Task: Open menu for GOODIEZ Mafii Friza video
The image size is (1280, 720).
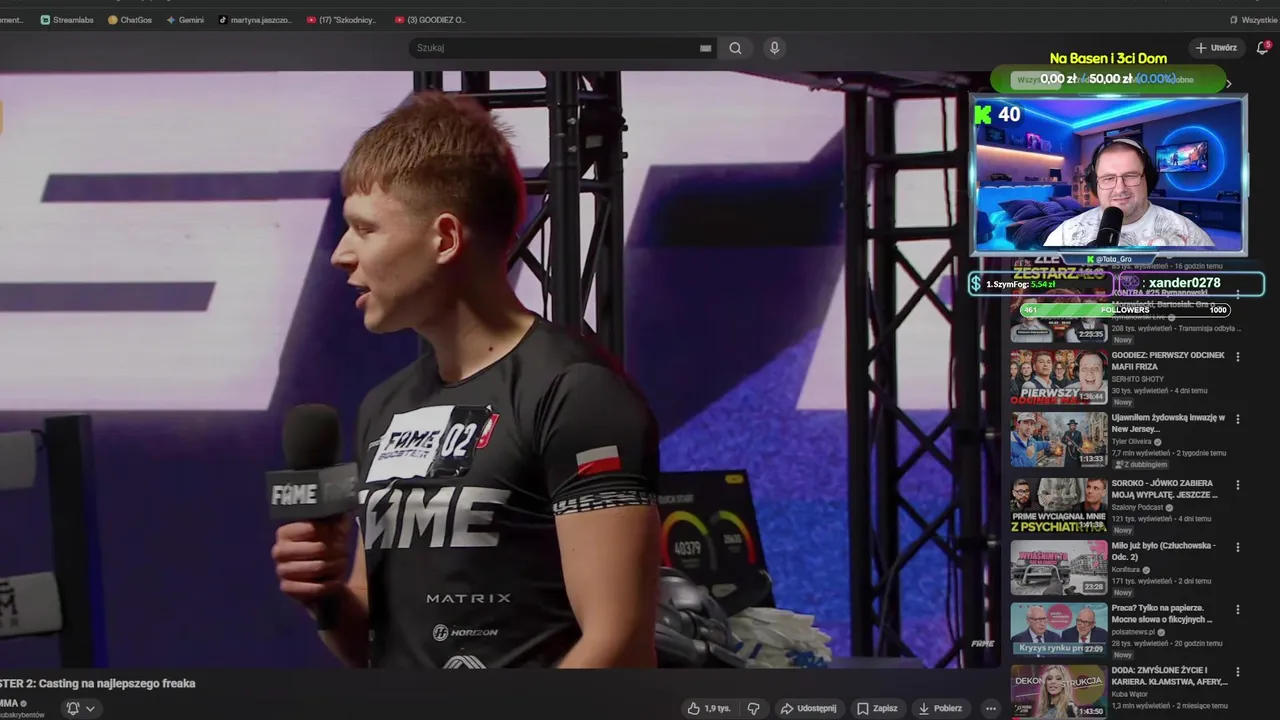Action: (x=1238, y=357)
